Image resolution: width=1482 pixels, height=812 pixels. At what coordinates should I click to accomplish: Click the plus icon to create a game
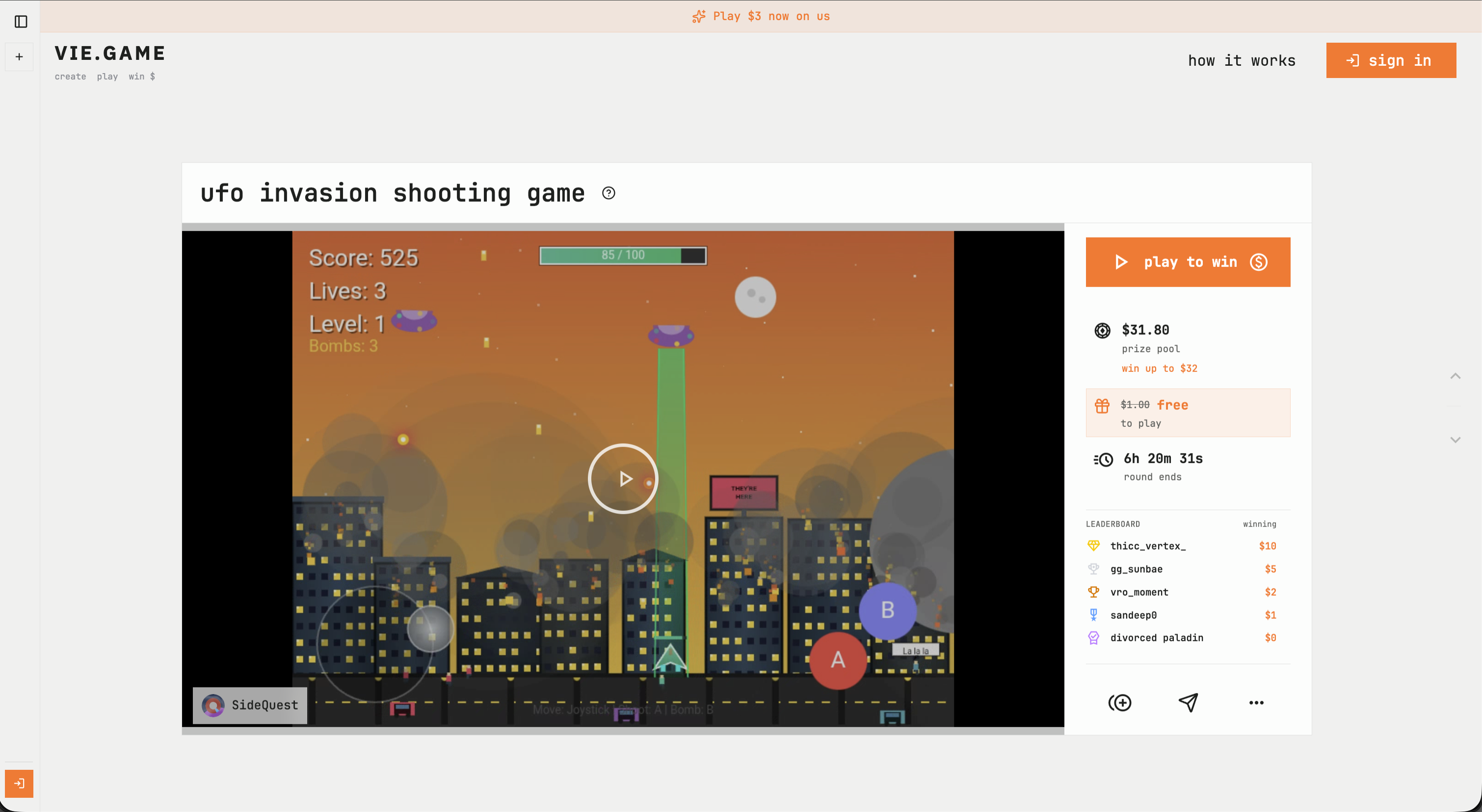click(x=19, y=56)
